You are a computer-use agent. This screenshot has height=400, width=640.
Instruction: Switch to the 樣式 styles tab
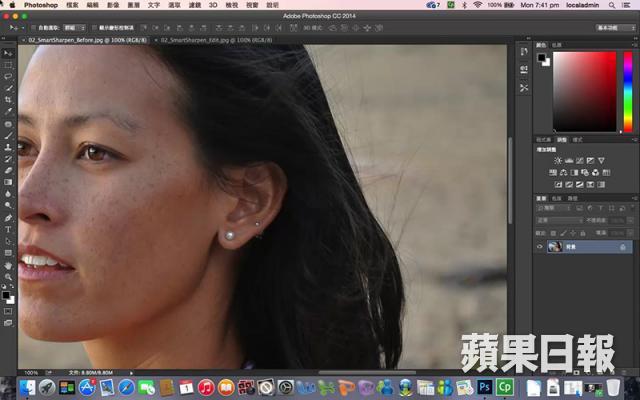coord(577,140)
